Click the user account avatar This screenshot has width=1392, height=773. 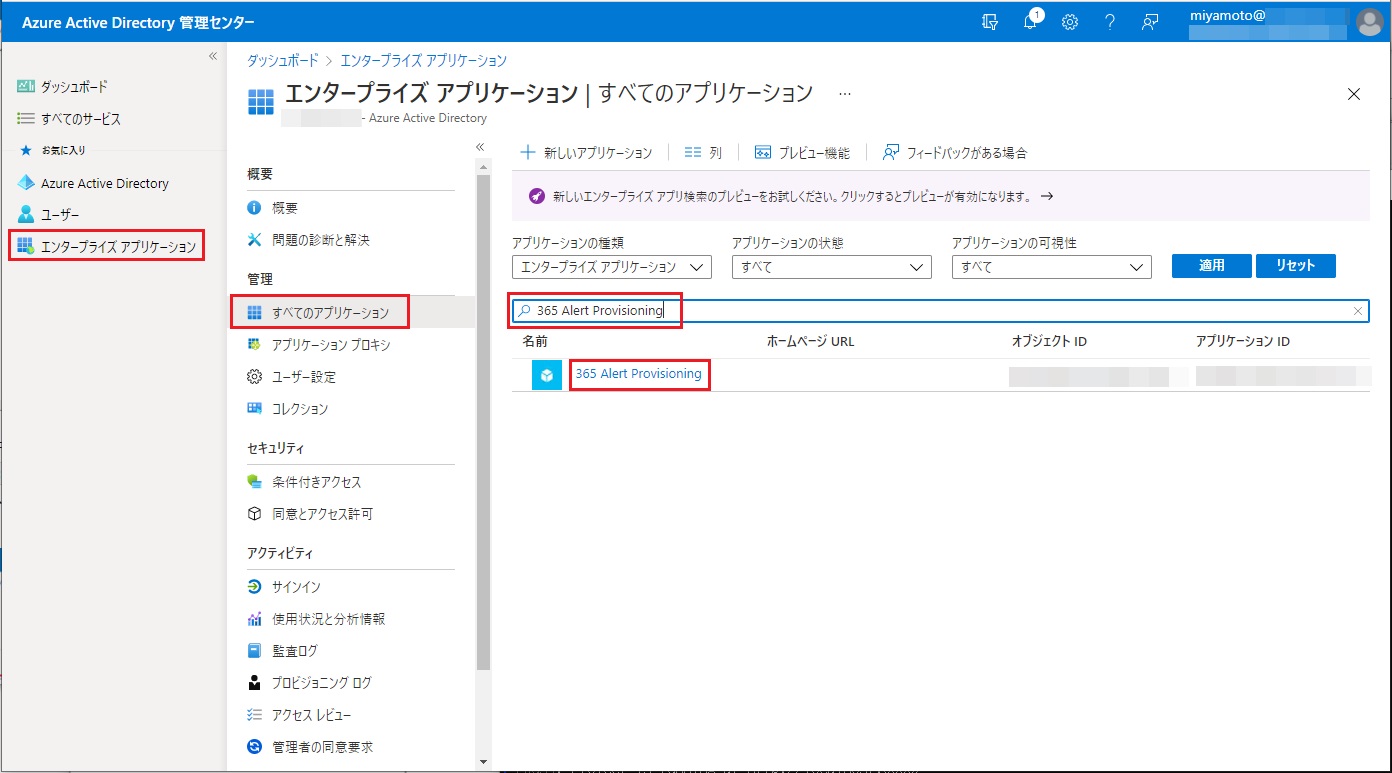click(1369, 22)
